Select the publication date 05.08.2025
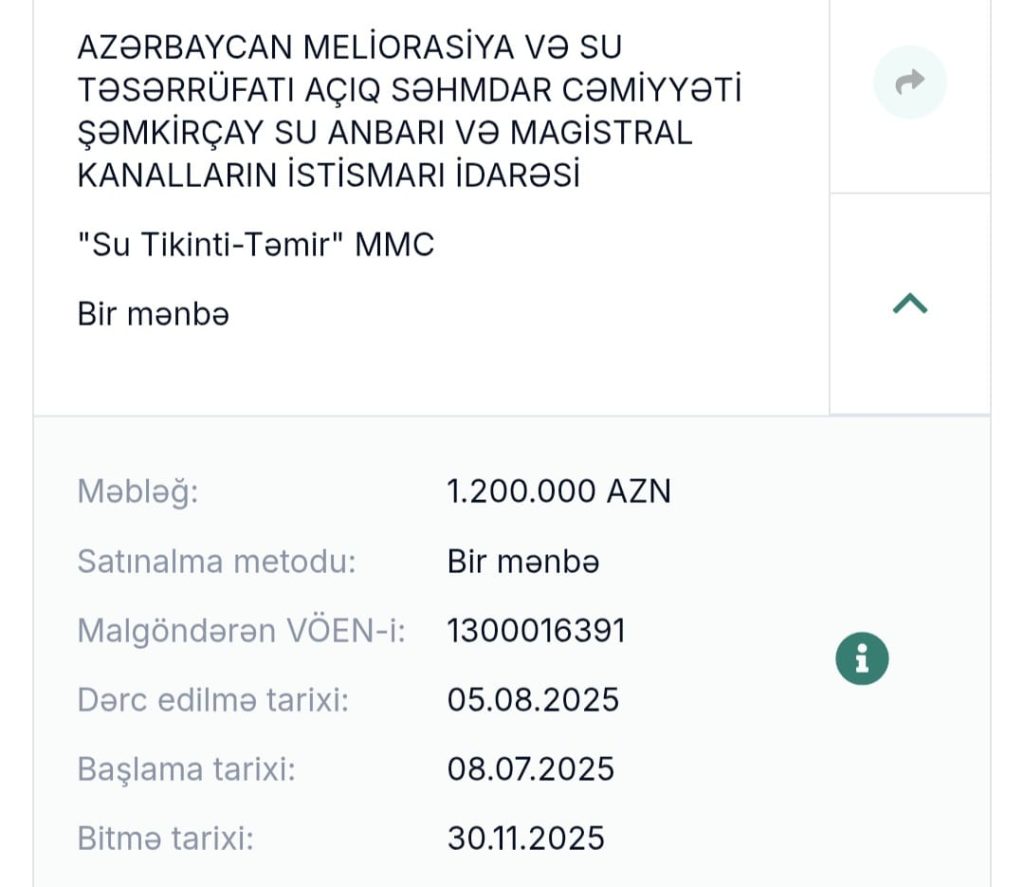This screenshot has width=1024, height=887. [533, 700]
